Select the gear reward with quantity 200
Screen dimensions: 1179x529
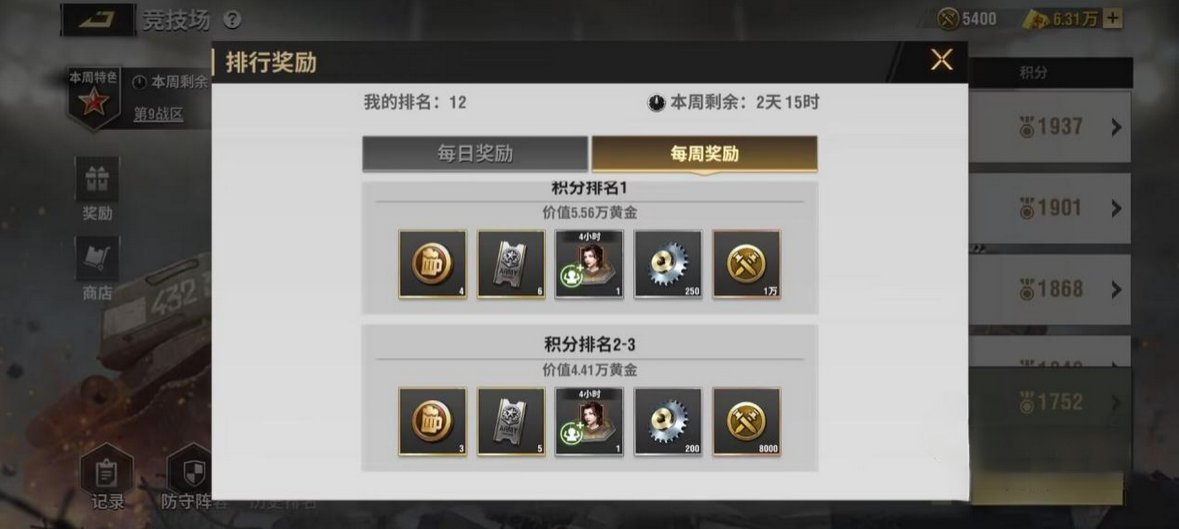(x=668, y=422)
